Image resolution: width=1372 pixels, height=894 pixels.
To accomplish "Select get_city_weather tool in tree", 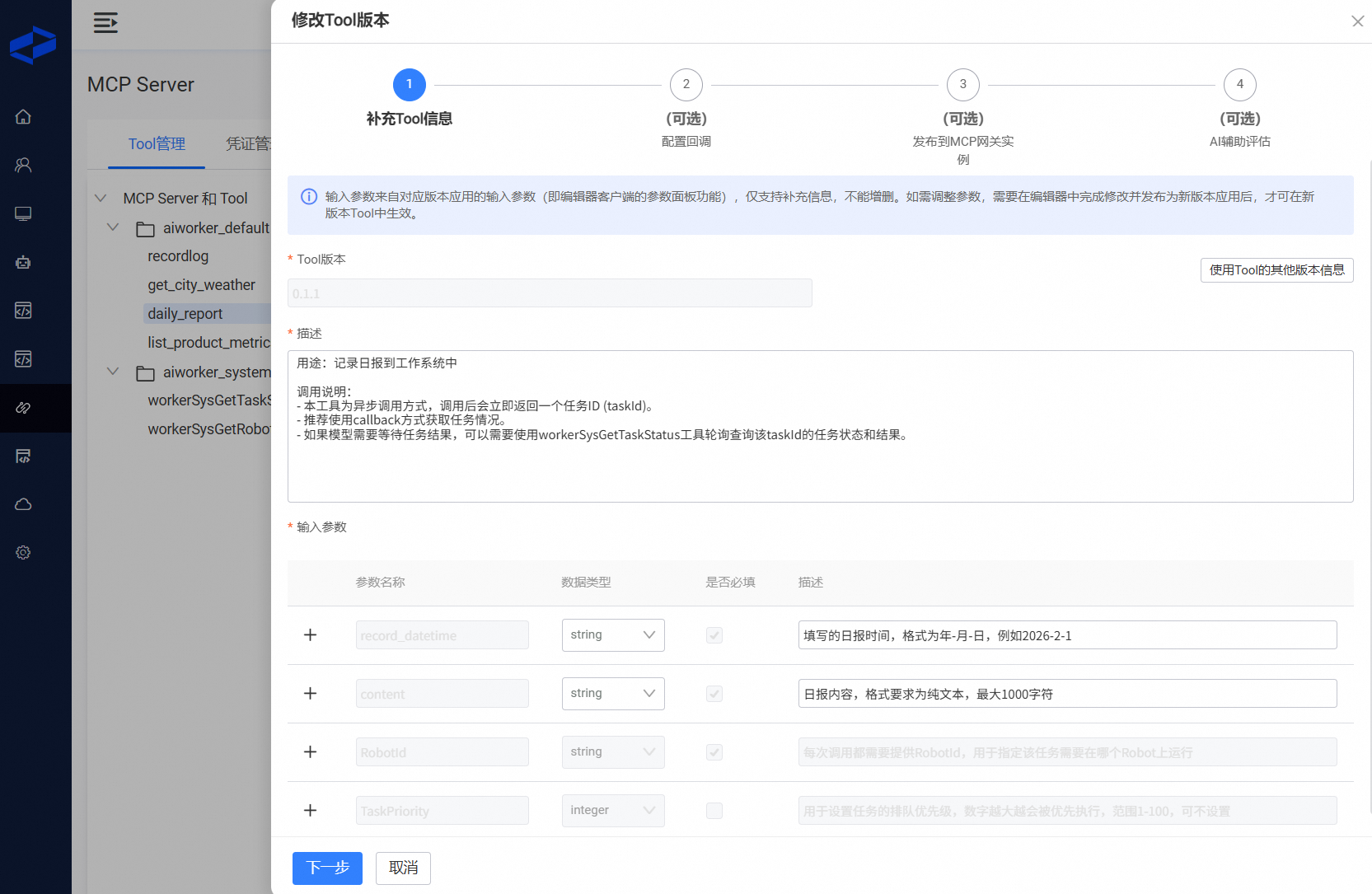I will 202,285.
